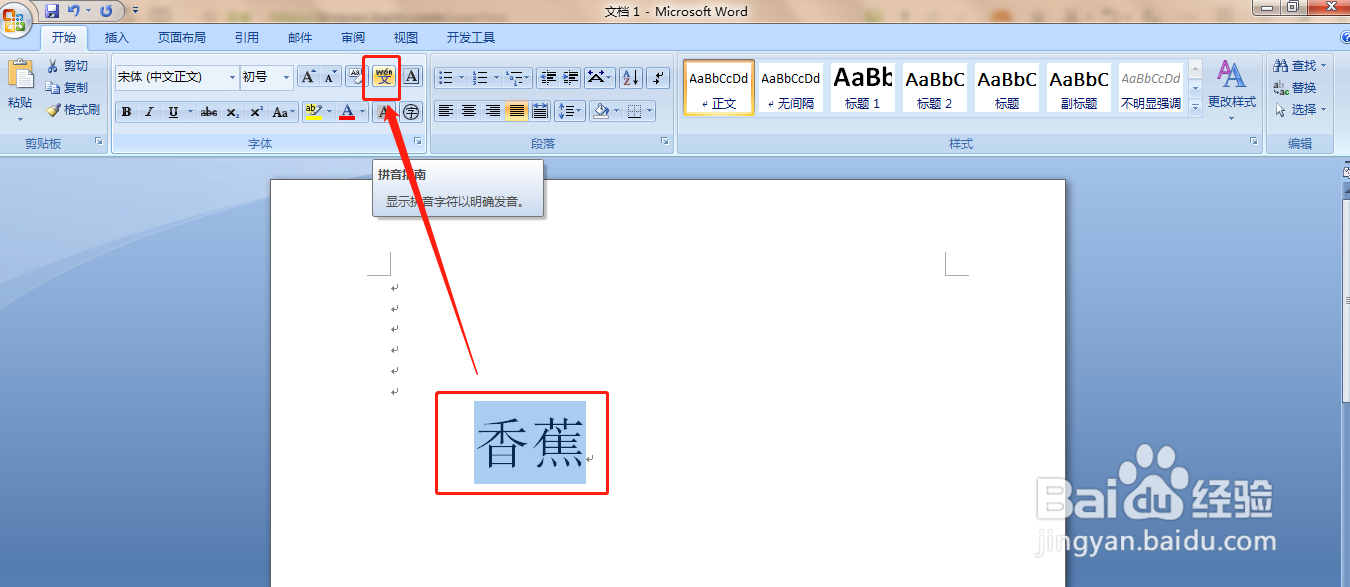Open the font size dropdown 初号

(287, 77)
